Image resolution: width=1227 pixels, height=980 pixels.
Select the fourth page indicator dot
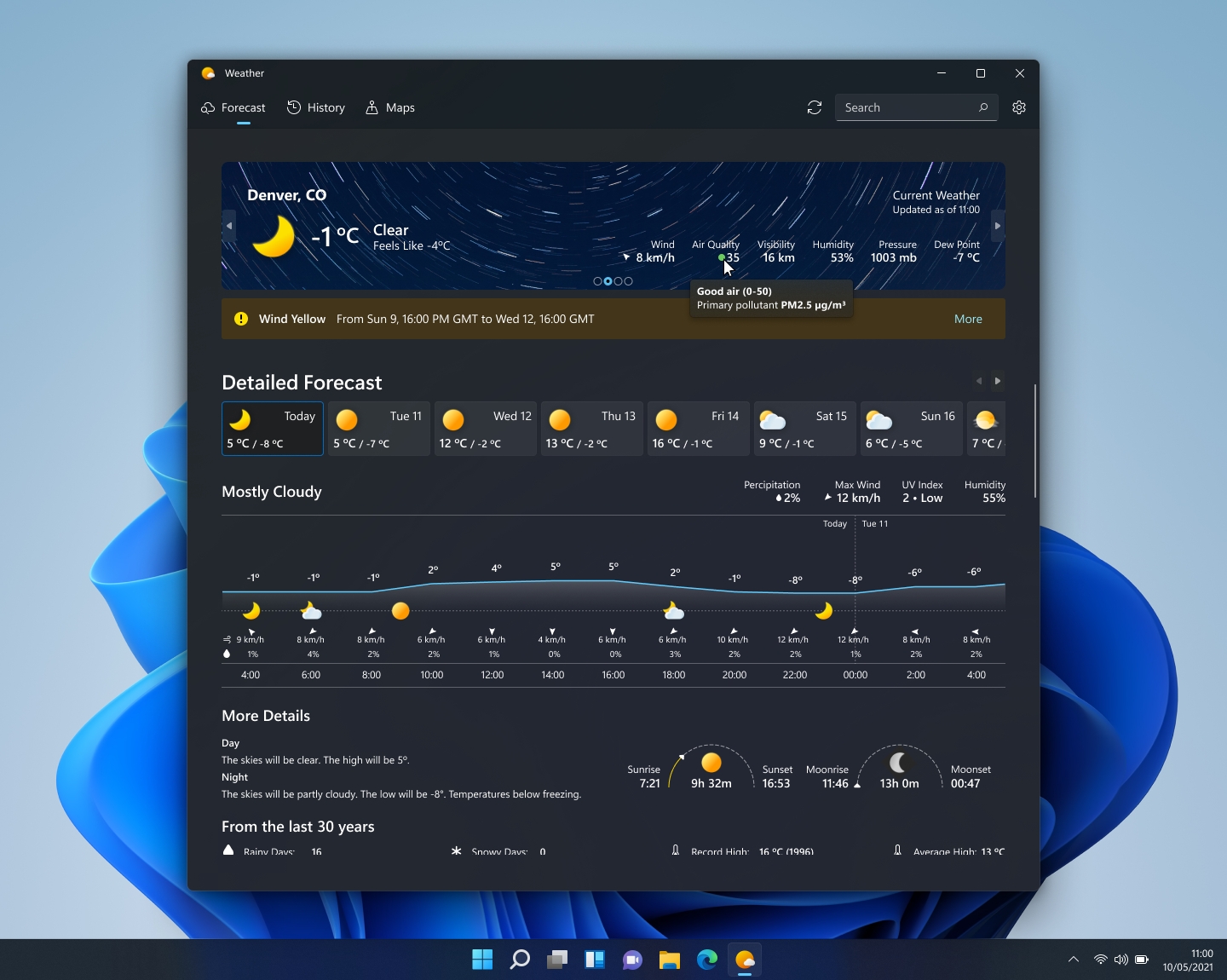pos(629,281)
